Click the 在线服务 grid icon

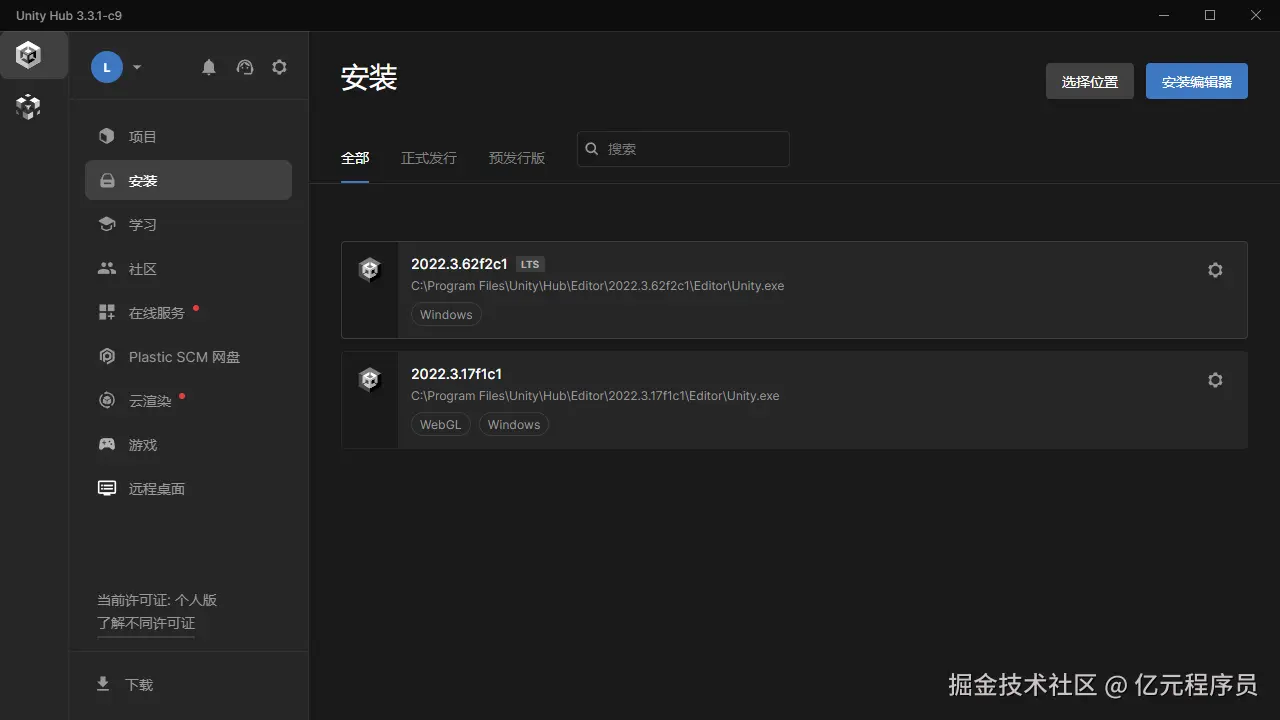coord(107,312)
